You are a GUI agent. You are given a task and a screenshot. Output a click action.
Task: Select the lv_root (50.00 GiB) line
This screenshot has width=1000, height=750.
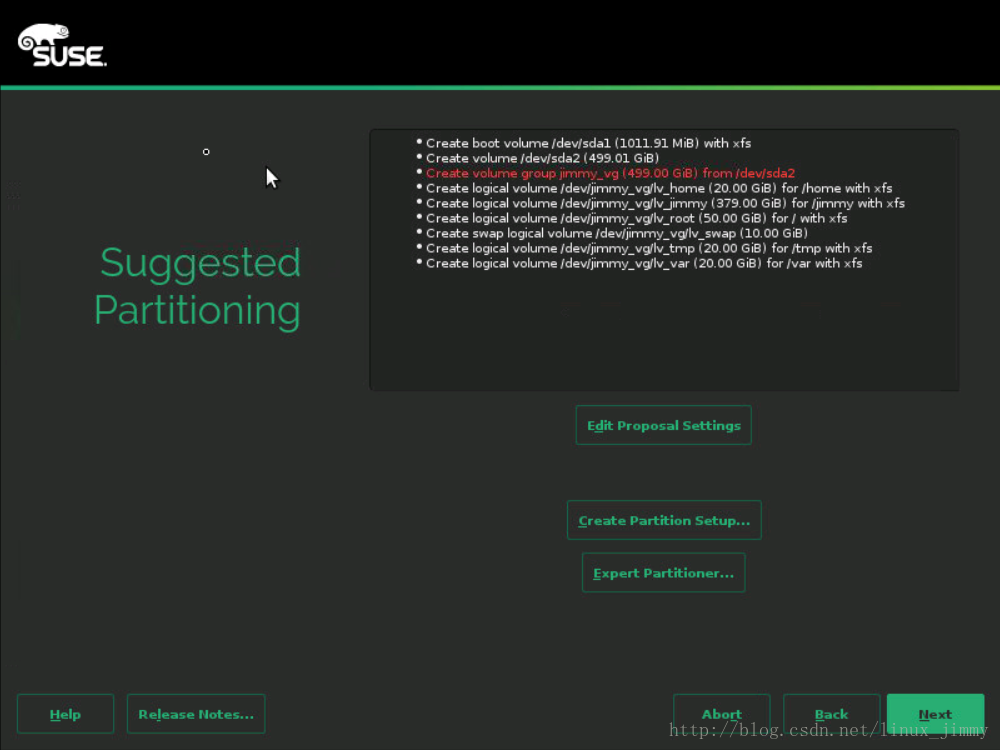tap(636, 218)
